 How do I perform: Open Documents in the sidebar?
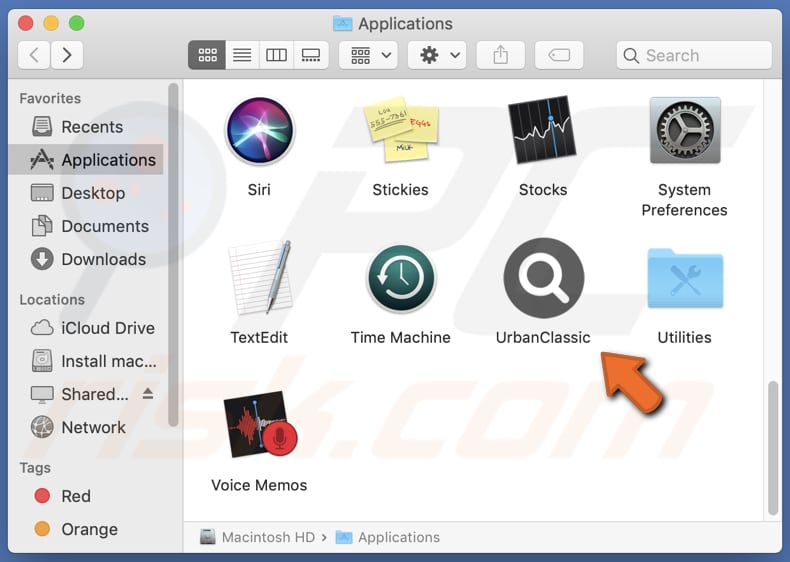86,226
